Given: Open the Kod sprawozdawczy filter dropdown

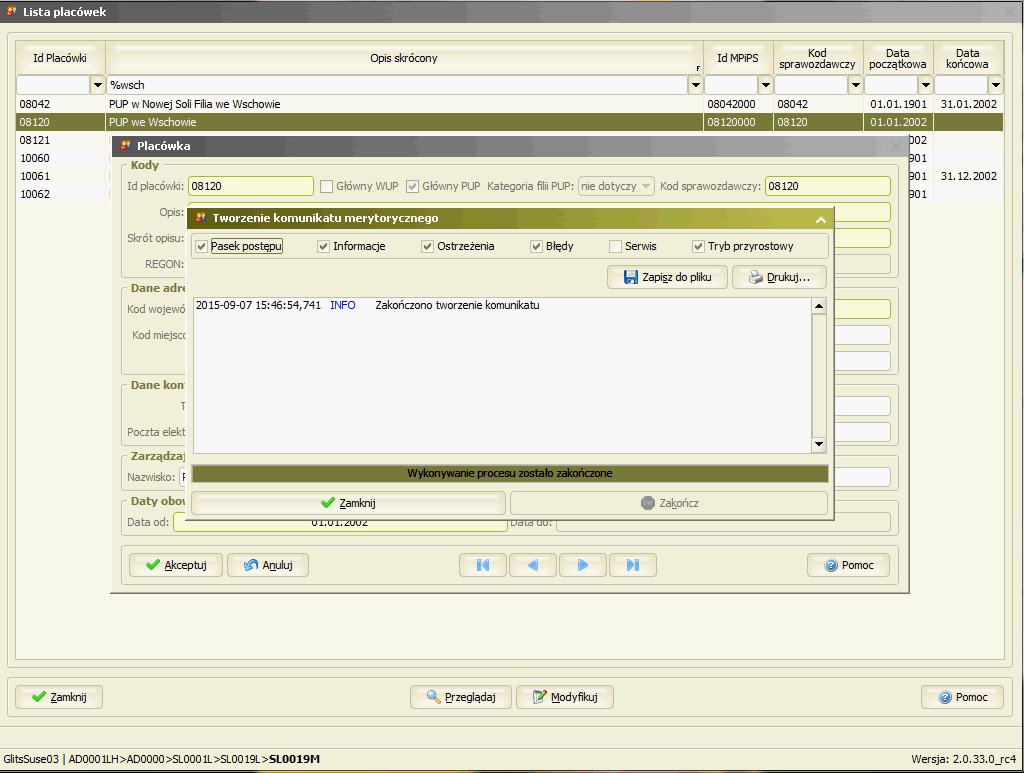Looking at the screenshot, I should pos(856,85).
